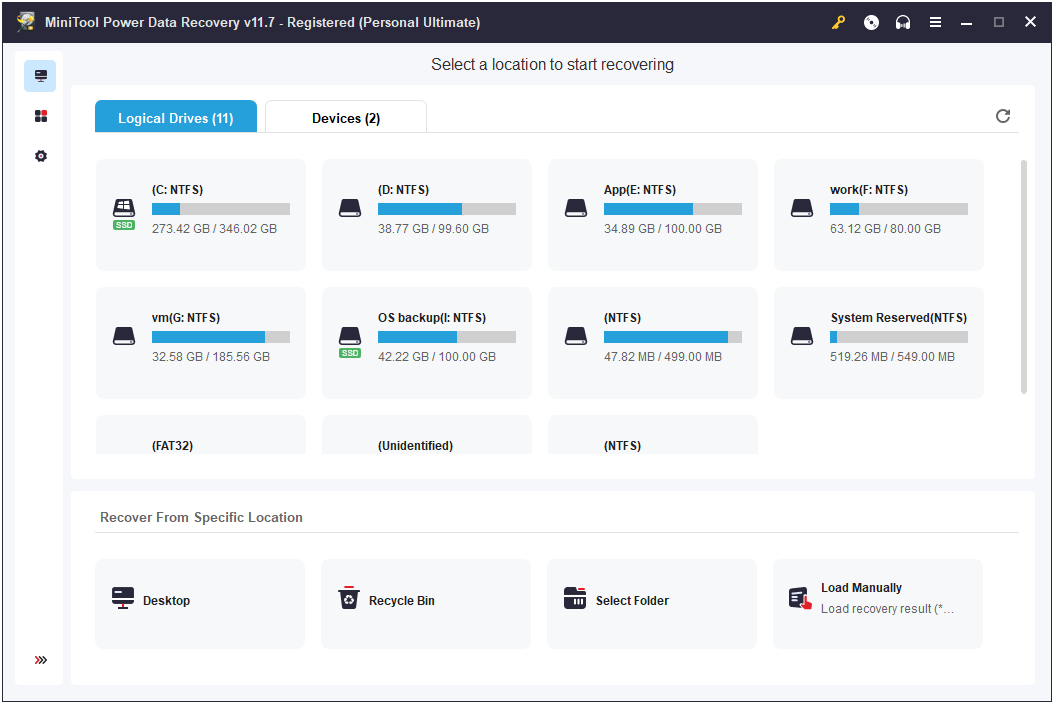This screenshot has width=1055, height=704.
Task: Click the System Reserved usage bar
Action: tap(899, 337)
